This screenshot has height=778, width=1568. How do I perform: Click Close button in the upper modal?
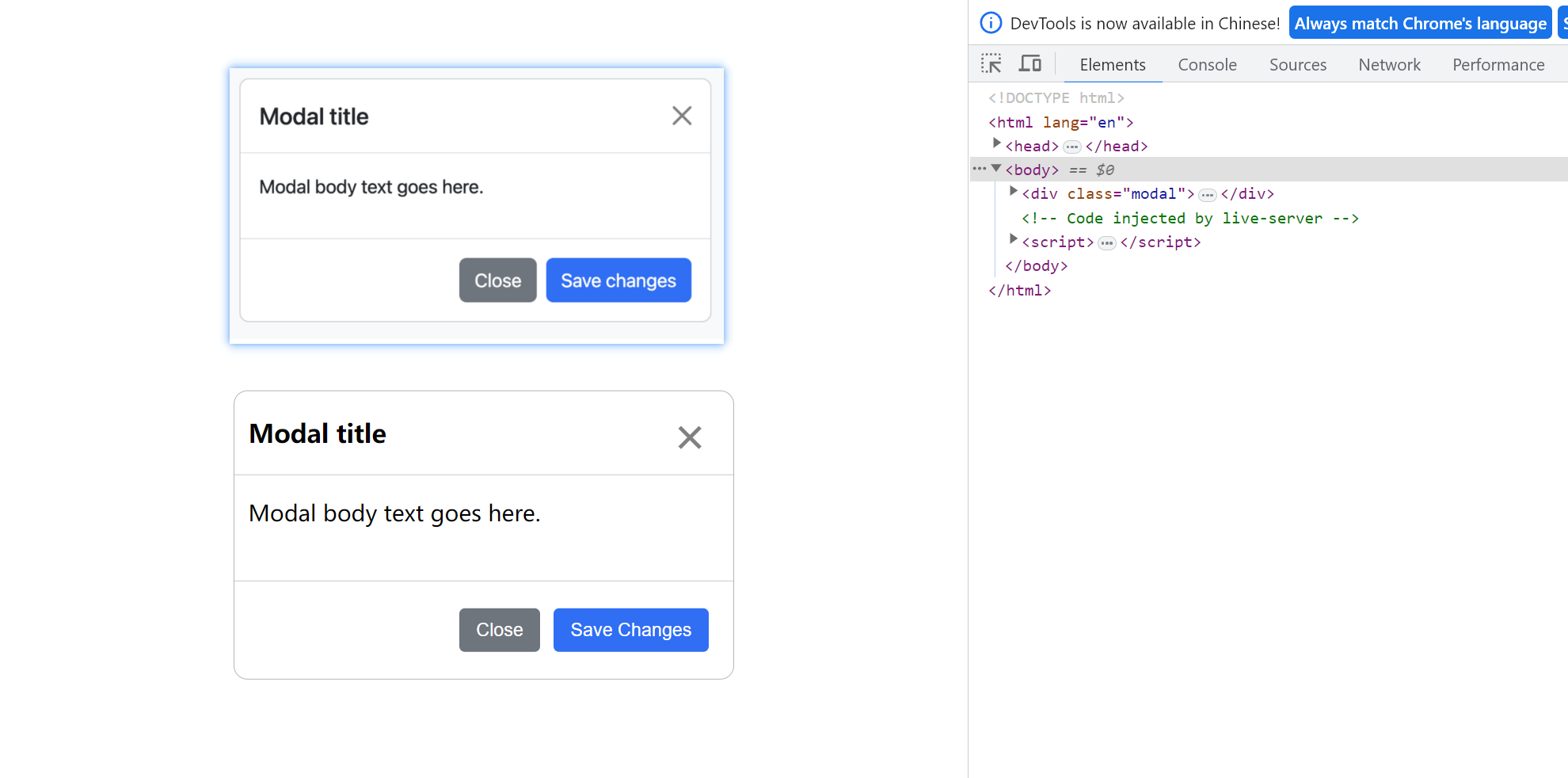(x=497, y=280)
